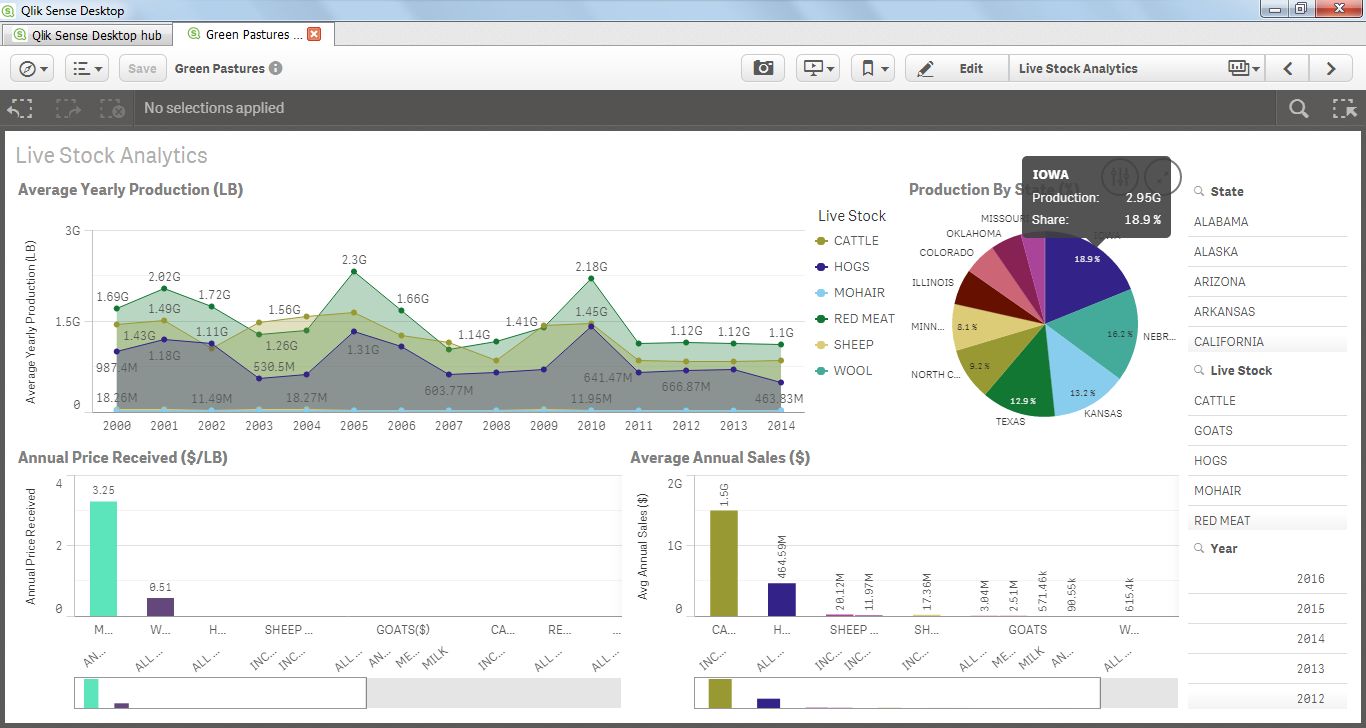Step back in selections

pyautogui.click(x=20, y=108)
